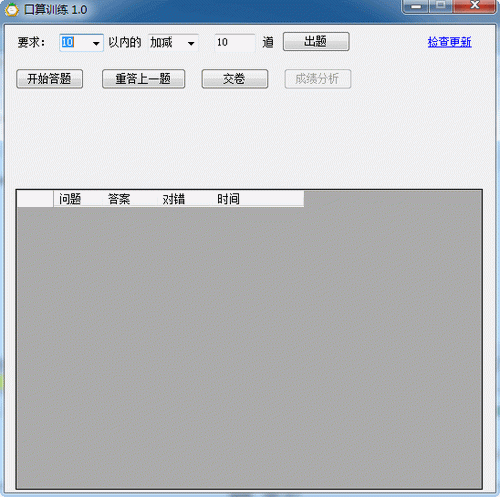Click the question count input field
This screenshot has height=497, width=500.
pyautogui.click(x=235, y=43)
